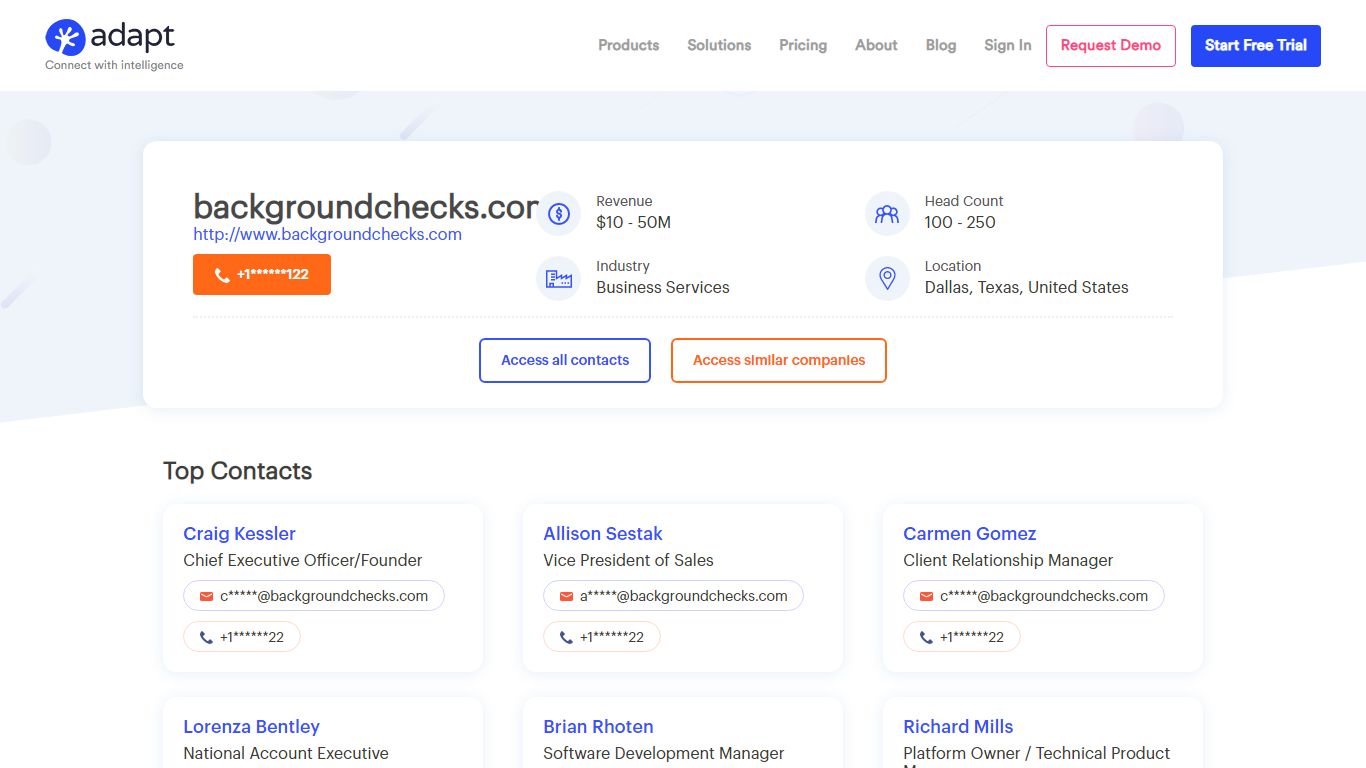This screenshot has height=768, width=1366.
Task: Click the Revenue dollar icon
Action: [x=559, y=213]
